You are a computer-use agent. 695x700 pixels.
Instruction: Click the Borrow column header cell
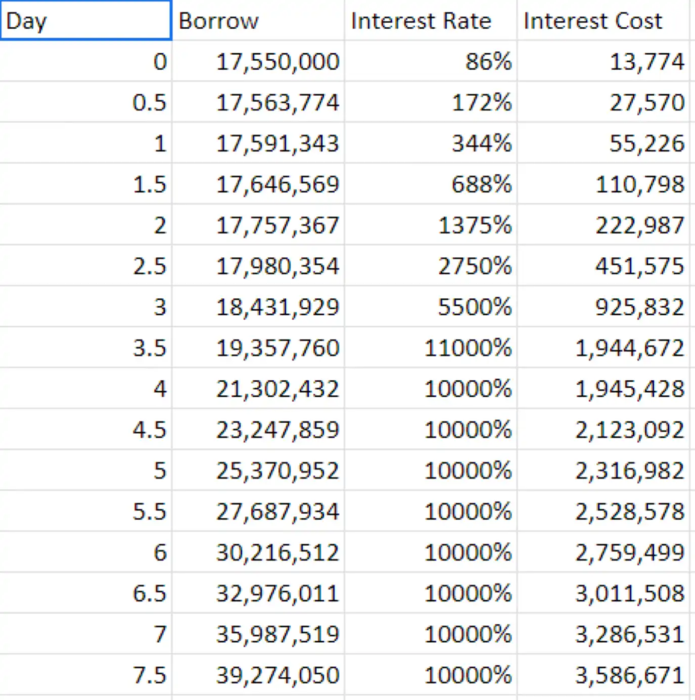258,21
